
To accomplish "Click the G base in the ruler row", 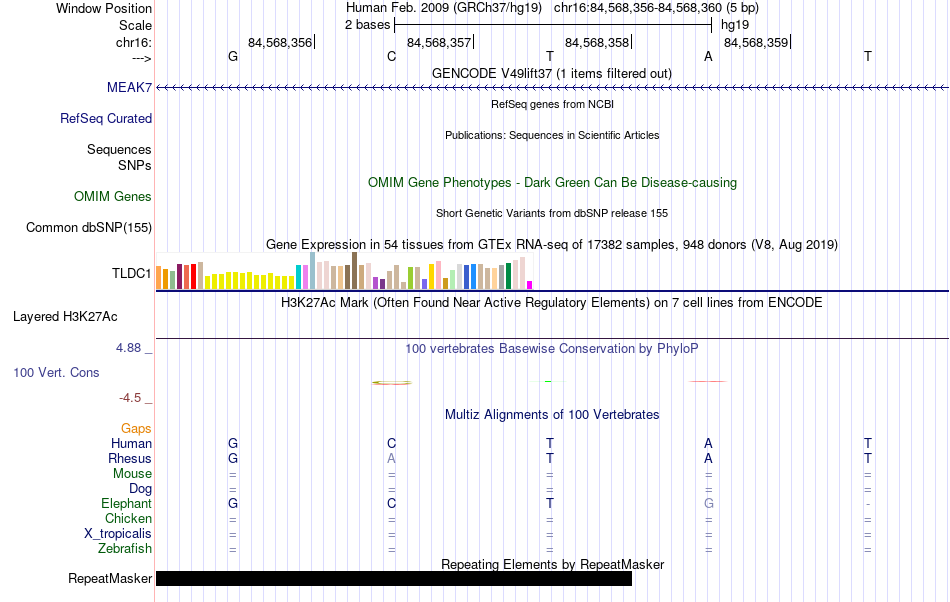I will point(233,56).
